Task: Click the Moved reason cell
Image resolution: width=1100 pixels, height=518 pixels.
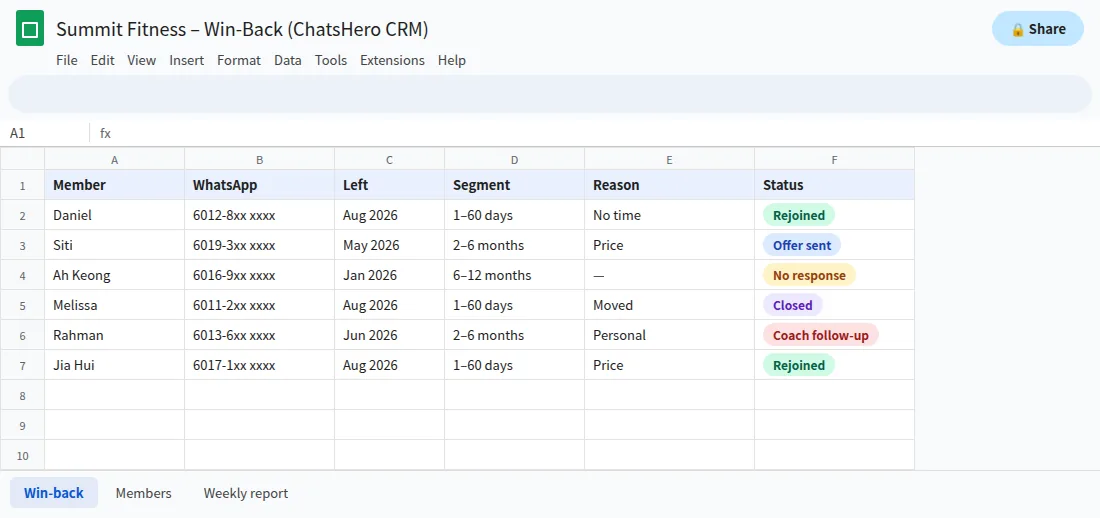Action: coord(669,305)
